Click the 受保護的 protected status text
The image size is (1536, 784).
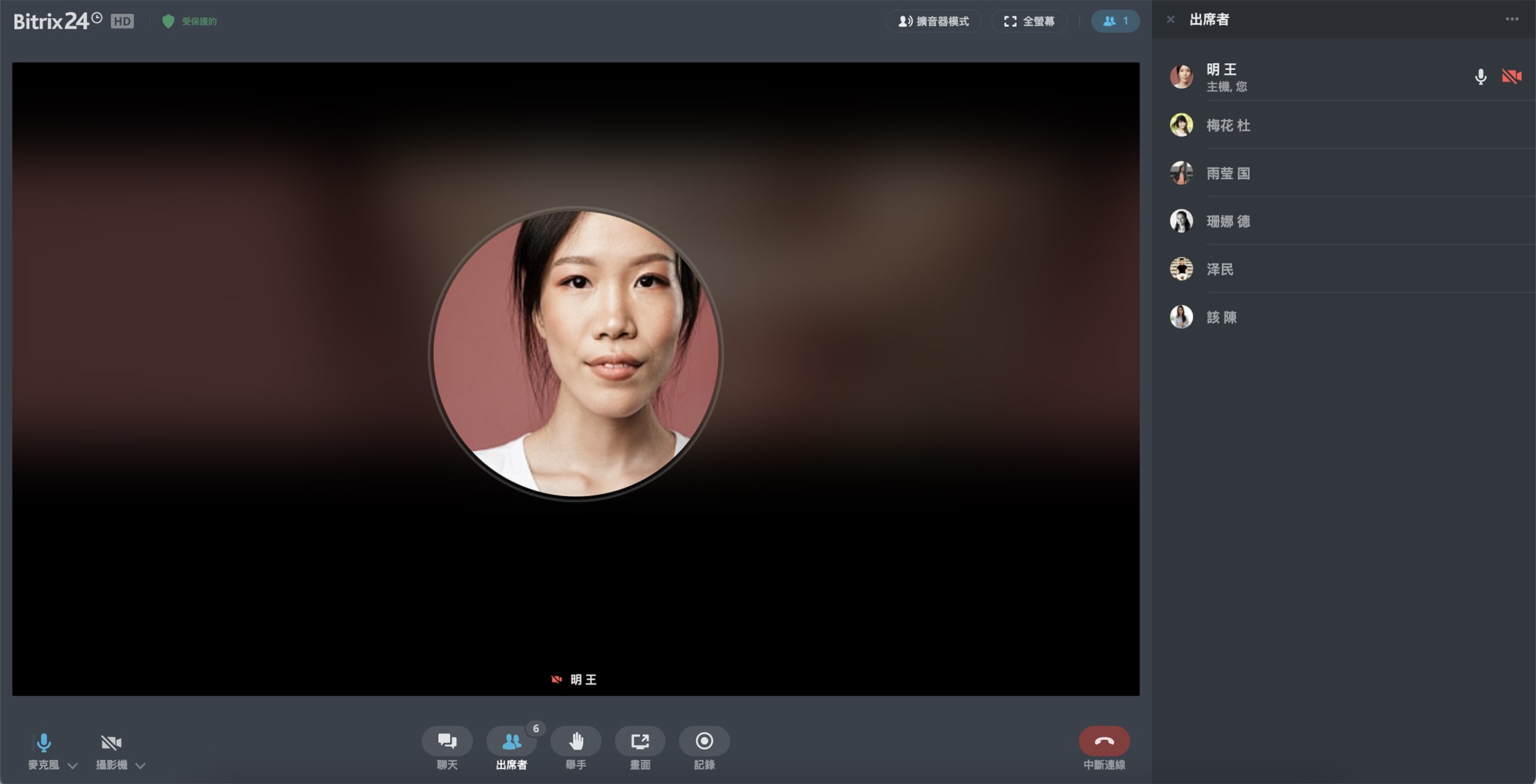pos(200,21)
